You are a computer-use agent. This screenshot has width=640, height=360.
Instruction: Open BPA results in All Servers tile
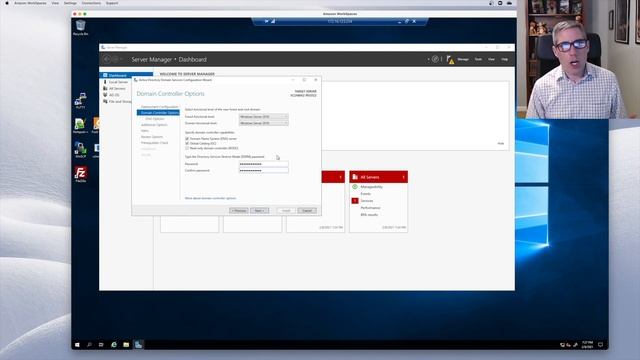coord(369,215)
